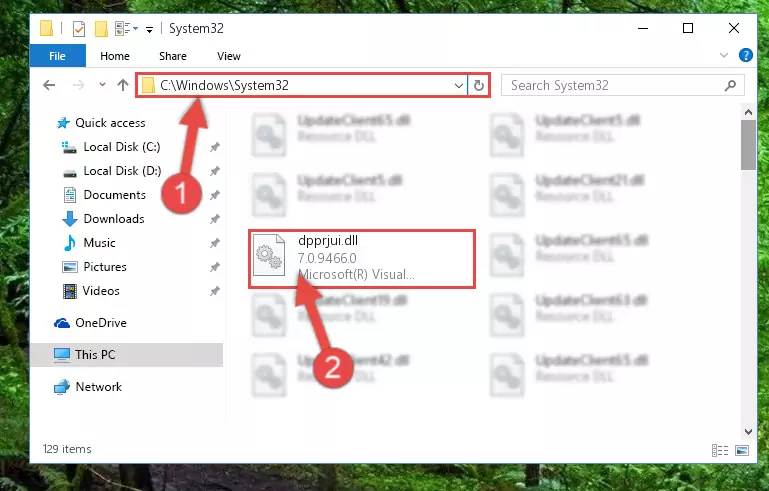Open the address bar history dropdown

tap(459, 85)
